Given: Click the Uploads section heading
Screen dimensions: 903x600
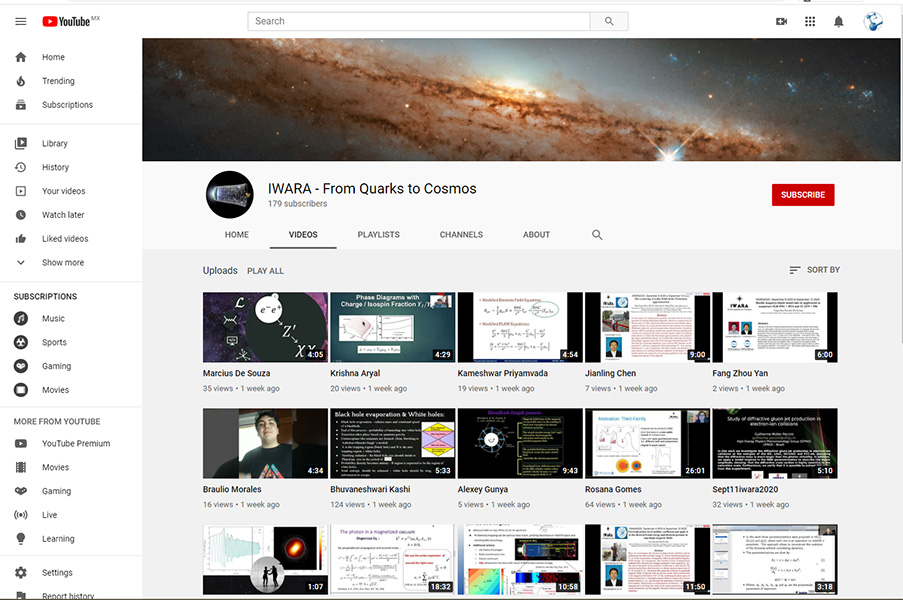Looking at the screenshot, I should pos(220,270).
